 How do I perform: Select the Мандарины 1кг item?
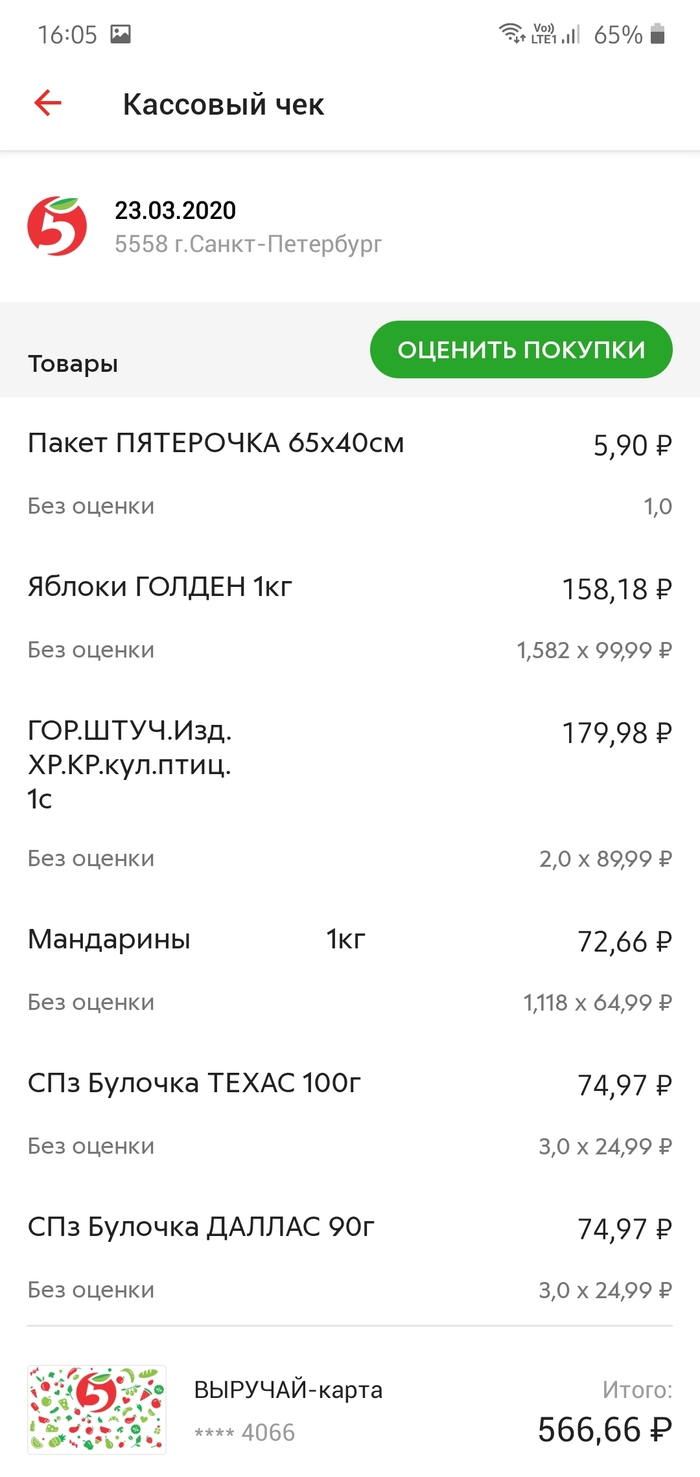point(196,940)
